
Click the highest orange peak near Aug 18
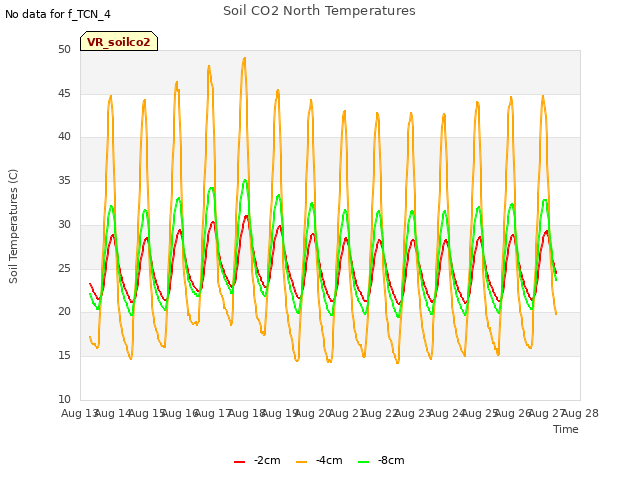pyautogui.click(x=244, y=58)
